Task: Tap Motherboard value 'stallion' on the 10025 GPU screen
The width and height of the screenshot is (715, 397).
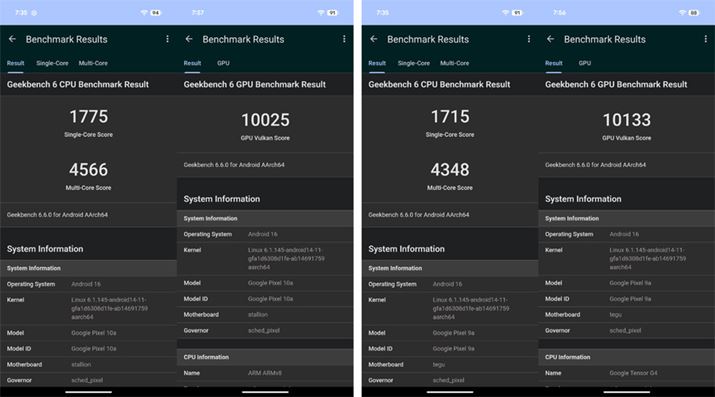Action: pos(258,315)
